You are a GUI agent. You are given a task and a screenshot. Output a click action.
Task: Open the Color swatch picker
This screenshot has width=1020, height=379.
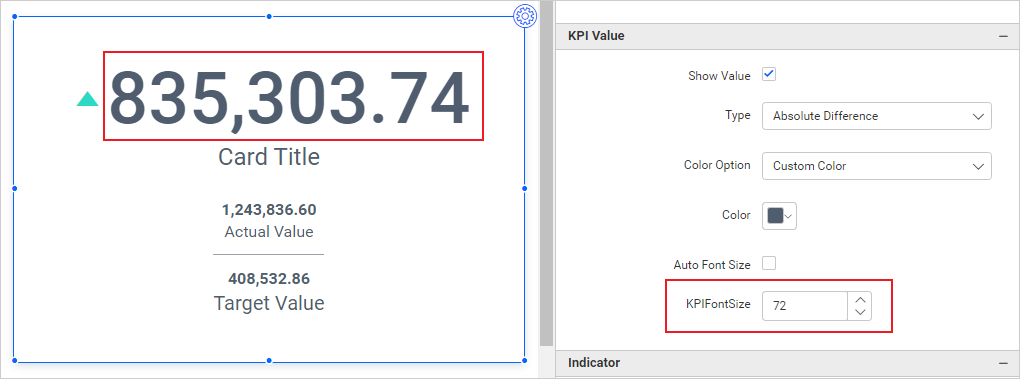779,216
